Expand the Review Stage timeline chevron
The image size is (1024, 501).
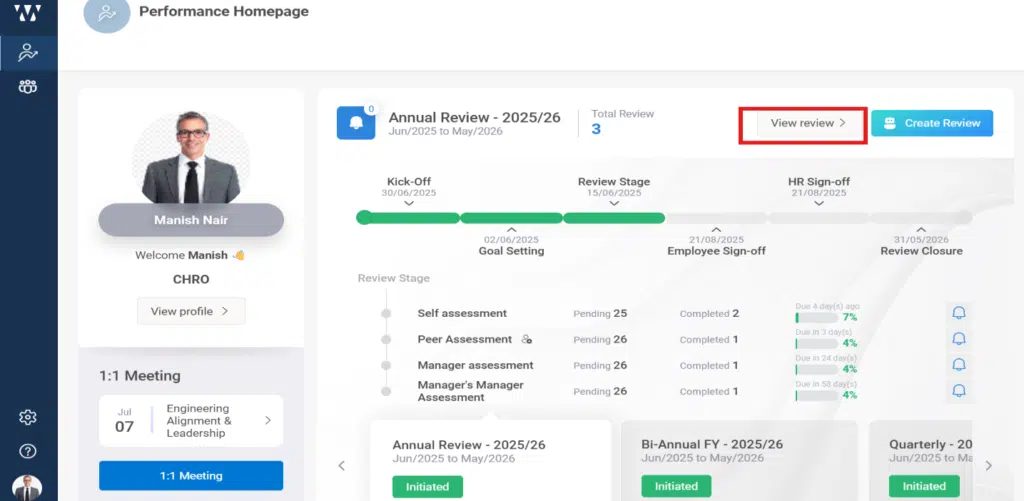(x=614, y=204)
